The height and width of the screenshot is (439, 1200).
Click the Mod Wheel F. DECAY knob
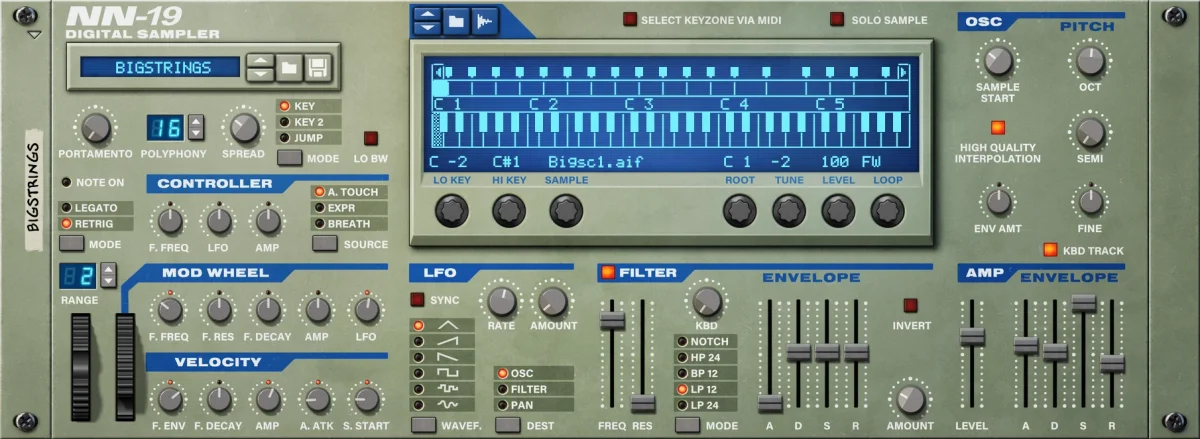pos(267,311)
